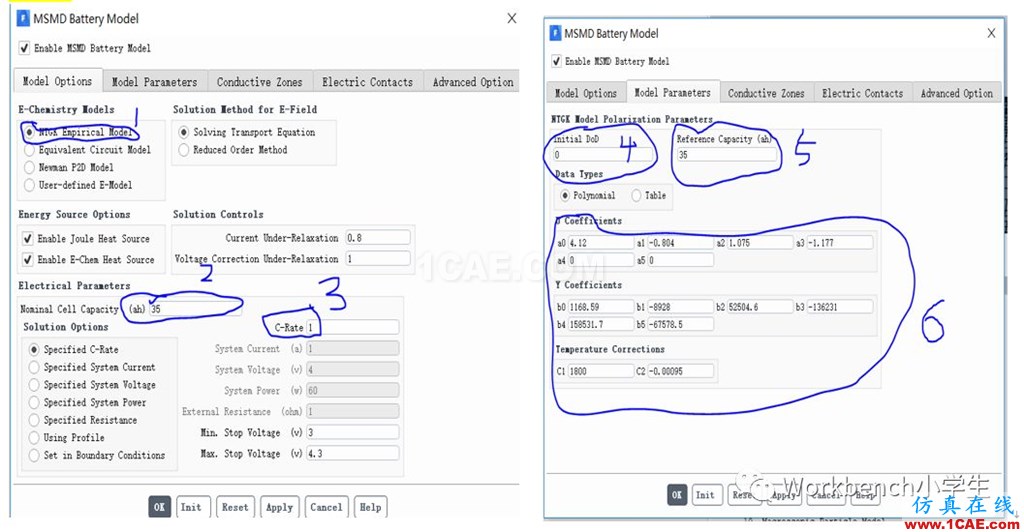This screenshot has height=532, width=1024.
Task: Click OK button in left dialog
Action: coord(159,507)
